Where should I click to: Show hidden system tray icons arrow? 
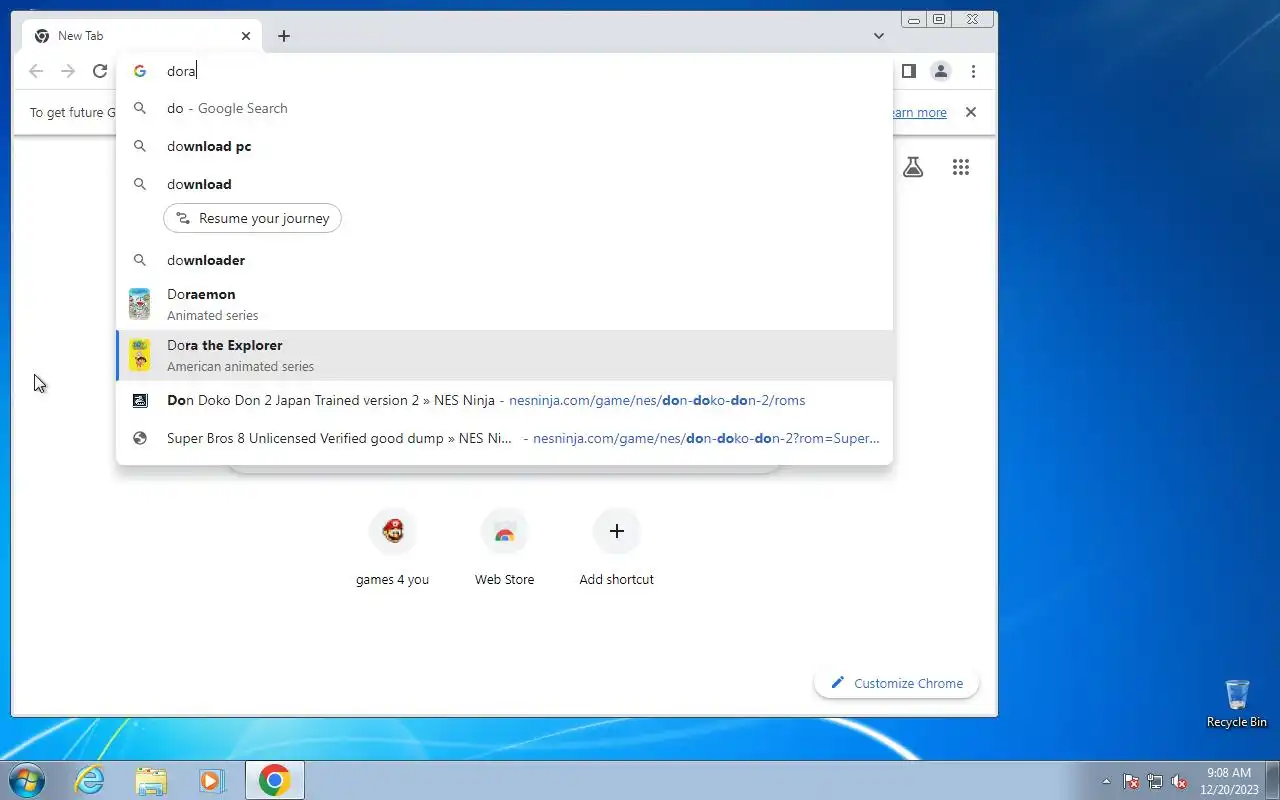[x=1106, y=781]
